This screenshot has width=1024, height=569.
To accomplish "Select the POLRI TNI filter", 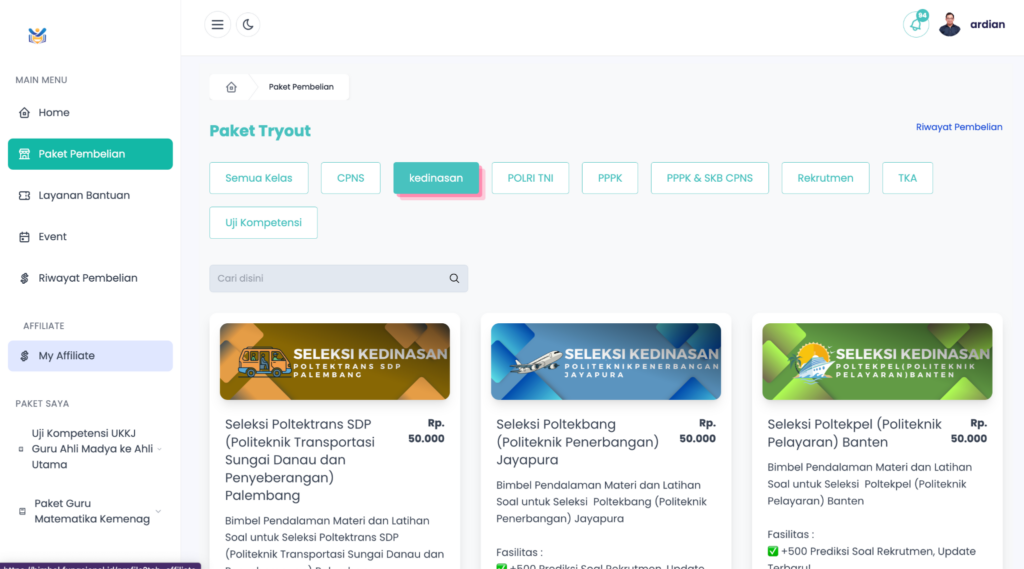I will click(x=530, y=178).
